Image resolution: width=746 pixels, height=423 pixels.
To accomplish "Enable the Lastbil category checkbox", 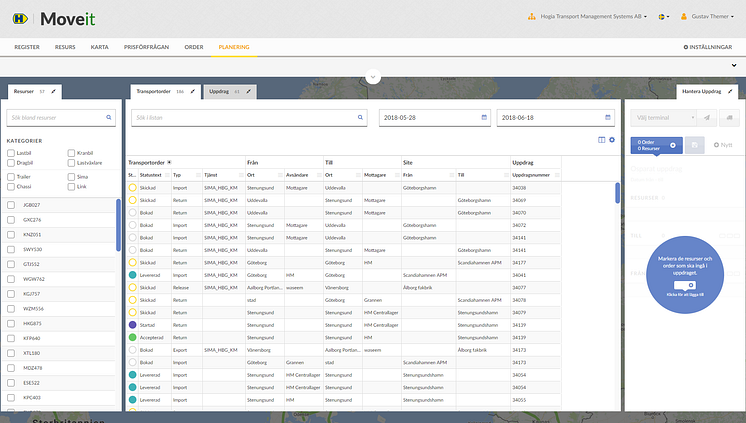I will (x=11, y=153).
